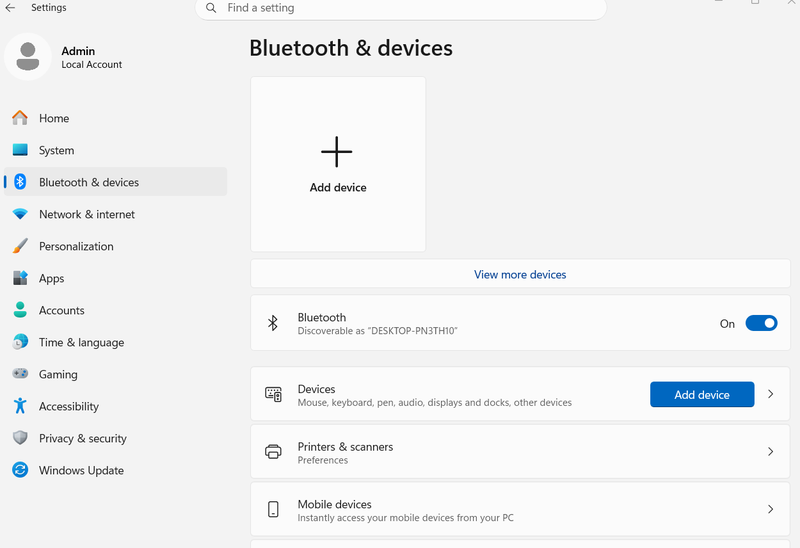Click the Accessibility figure icon
Image resolution: width=800 pixels, height=548 pixels.
pyautogui.click(x=20, y=406)
